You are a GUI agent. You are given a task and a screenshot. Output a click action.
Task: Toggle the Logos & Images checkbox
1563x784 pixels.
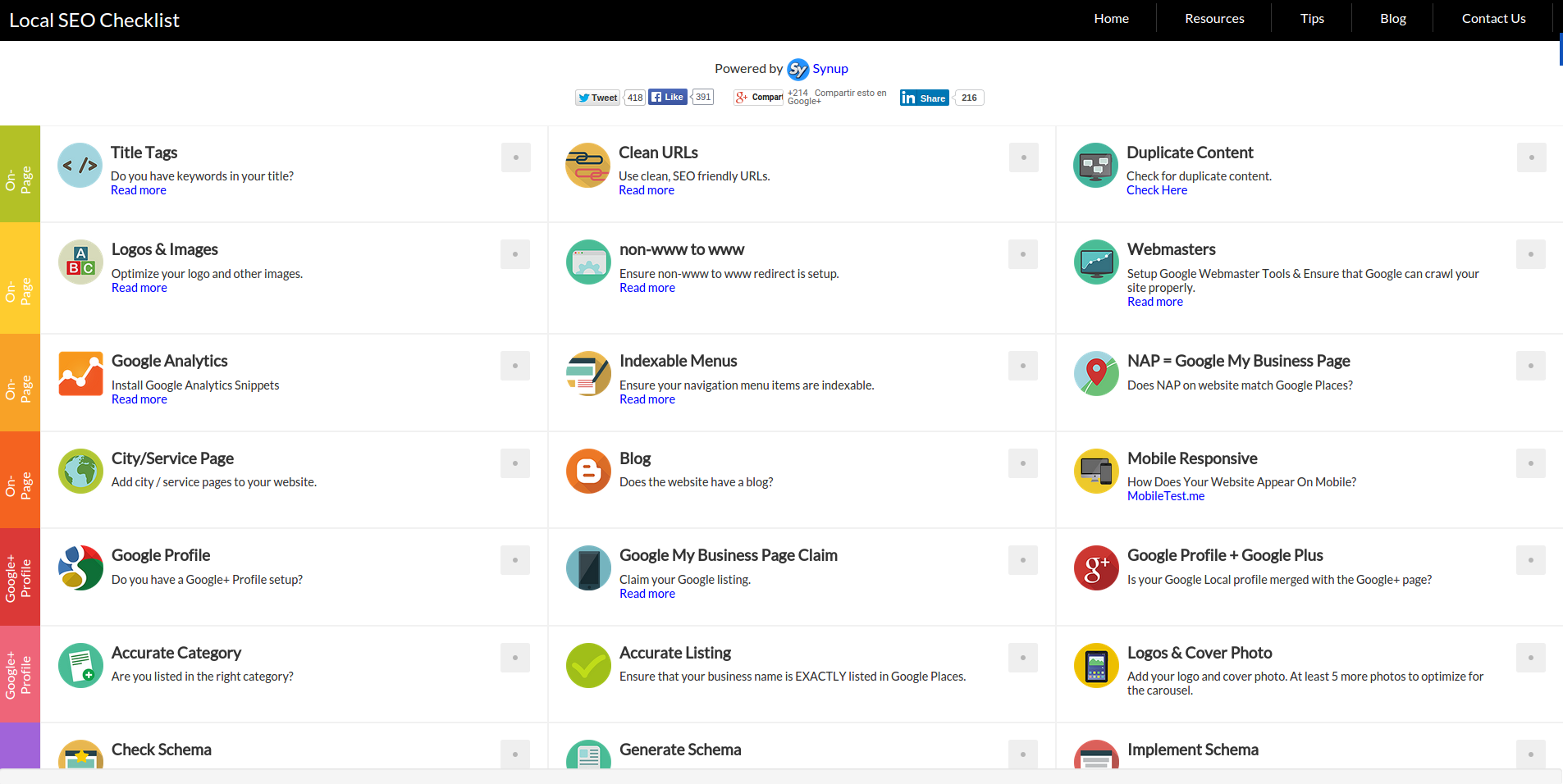tap(515, 254)
